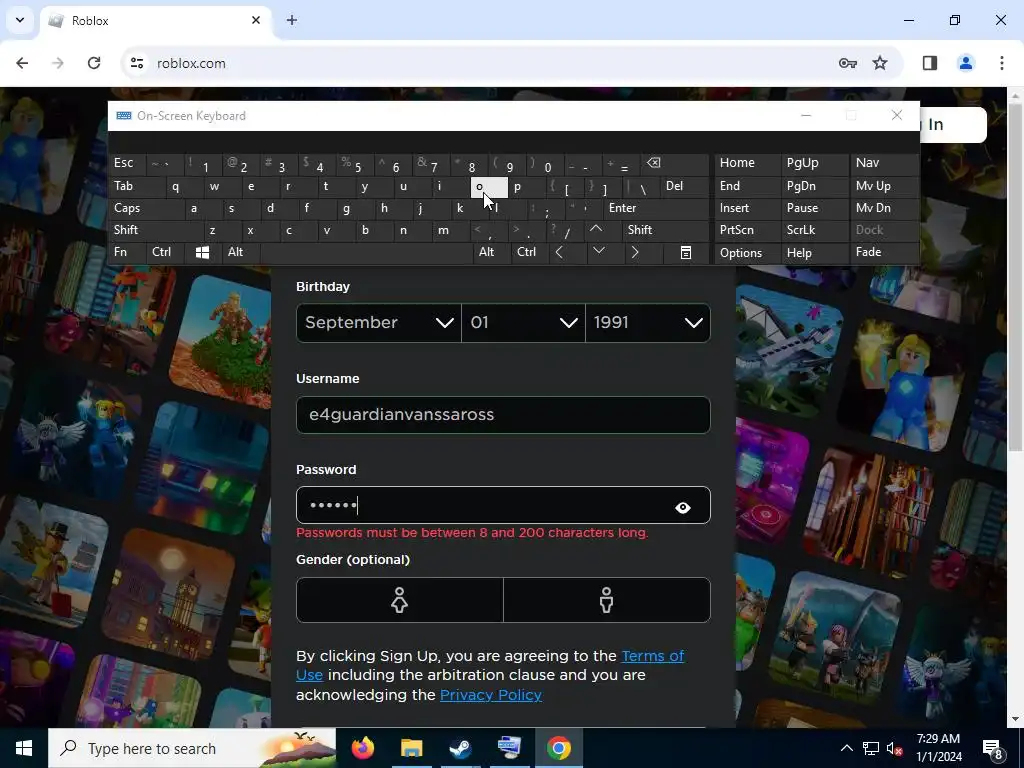Open the tab search chevron in Chrome
The height and width of the screenshot is (768, 1024).
pyautogui.click(x=20, y=20)
